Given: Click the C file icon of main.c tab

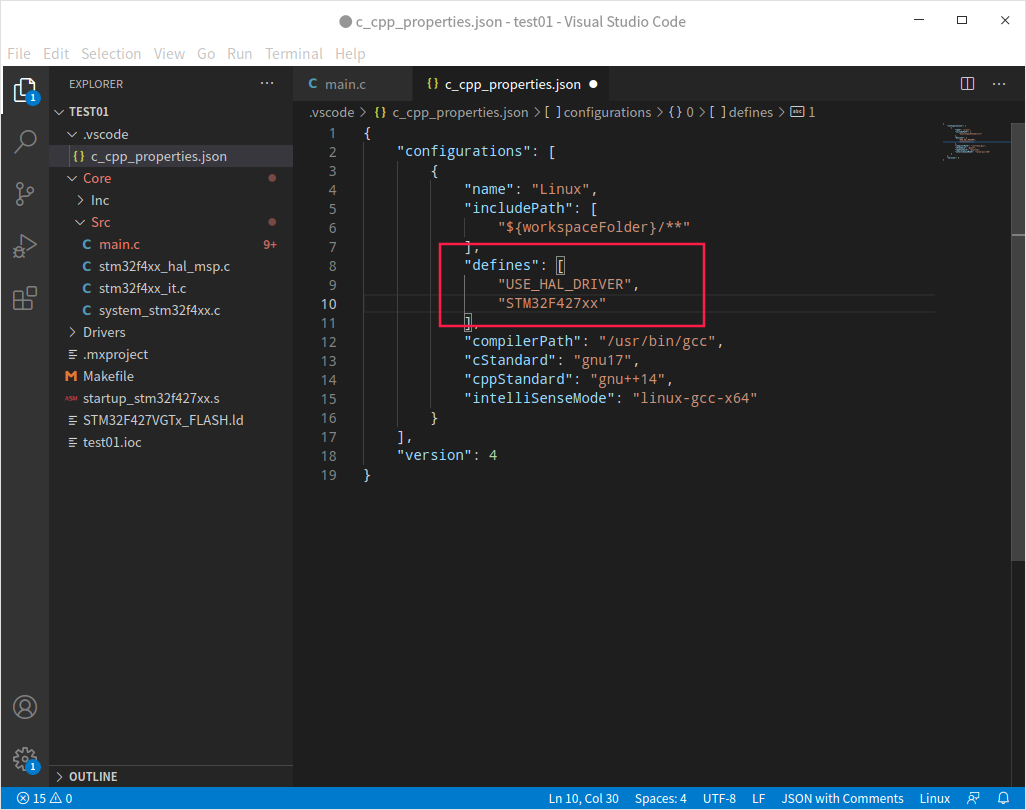Looking at the screenshot, I should pyautogui.click(x=313, y=84).
